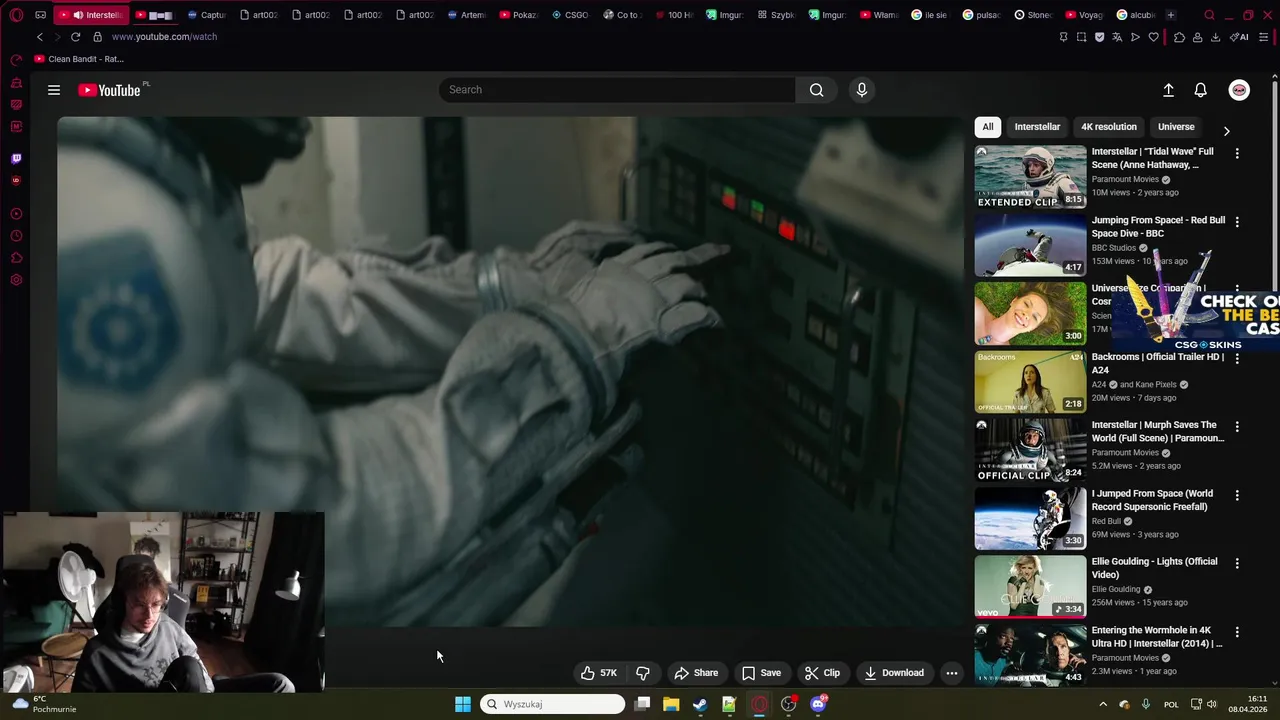Open options for Backrooms Official Trailer video
This screenshot has height=720, width=1280.
1237,358
